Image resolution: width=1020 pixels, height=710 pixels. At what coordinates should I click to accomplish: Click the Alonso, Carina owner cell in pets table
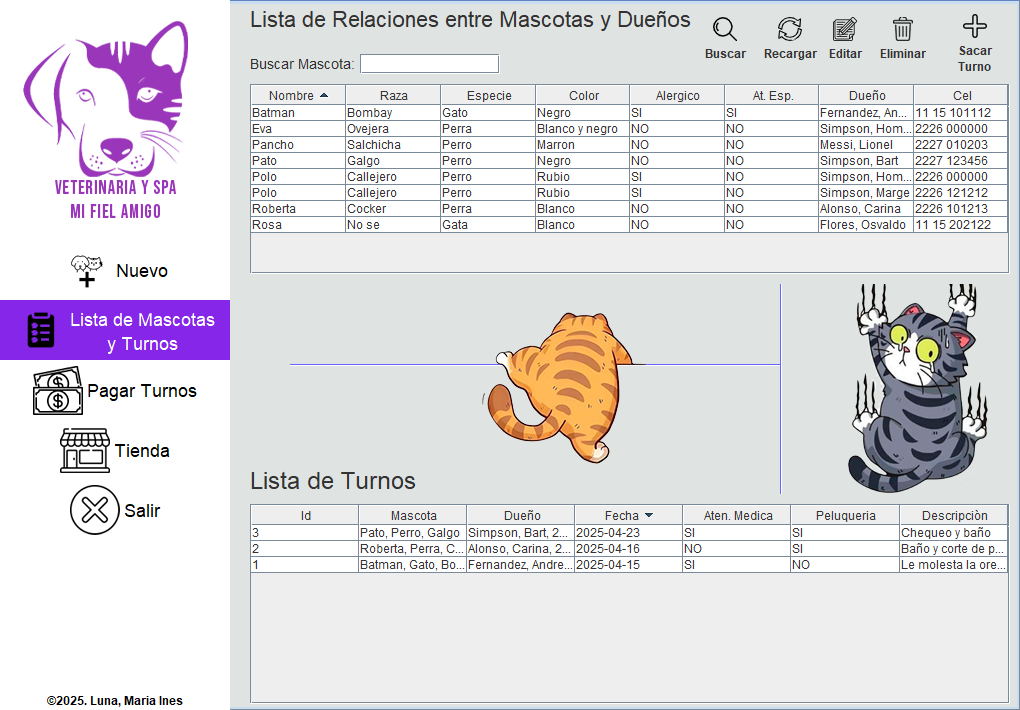tap(866, 209)
